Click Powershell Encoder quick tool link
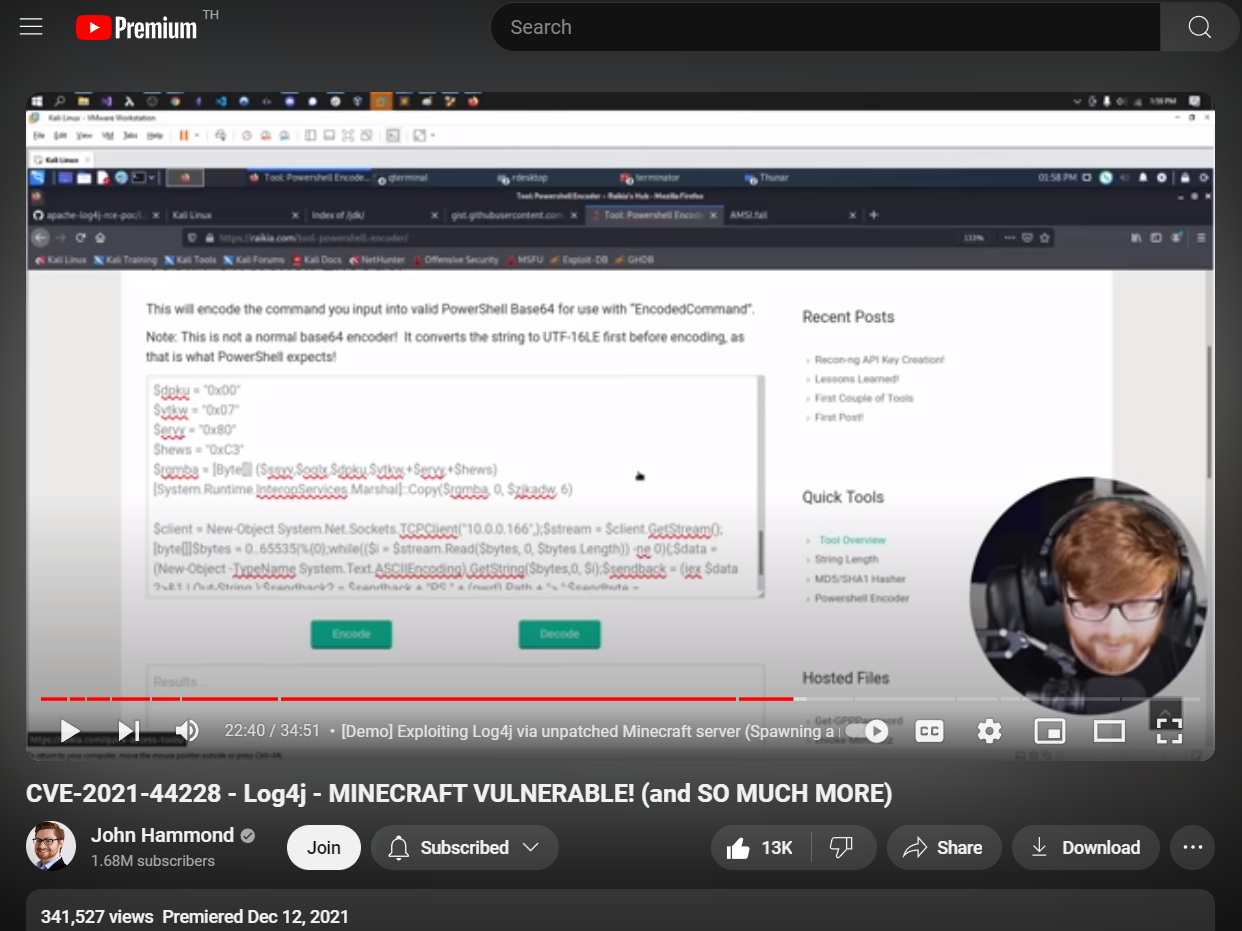 click(862, 598)
